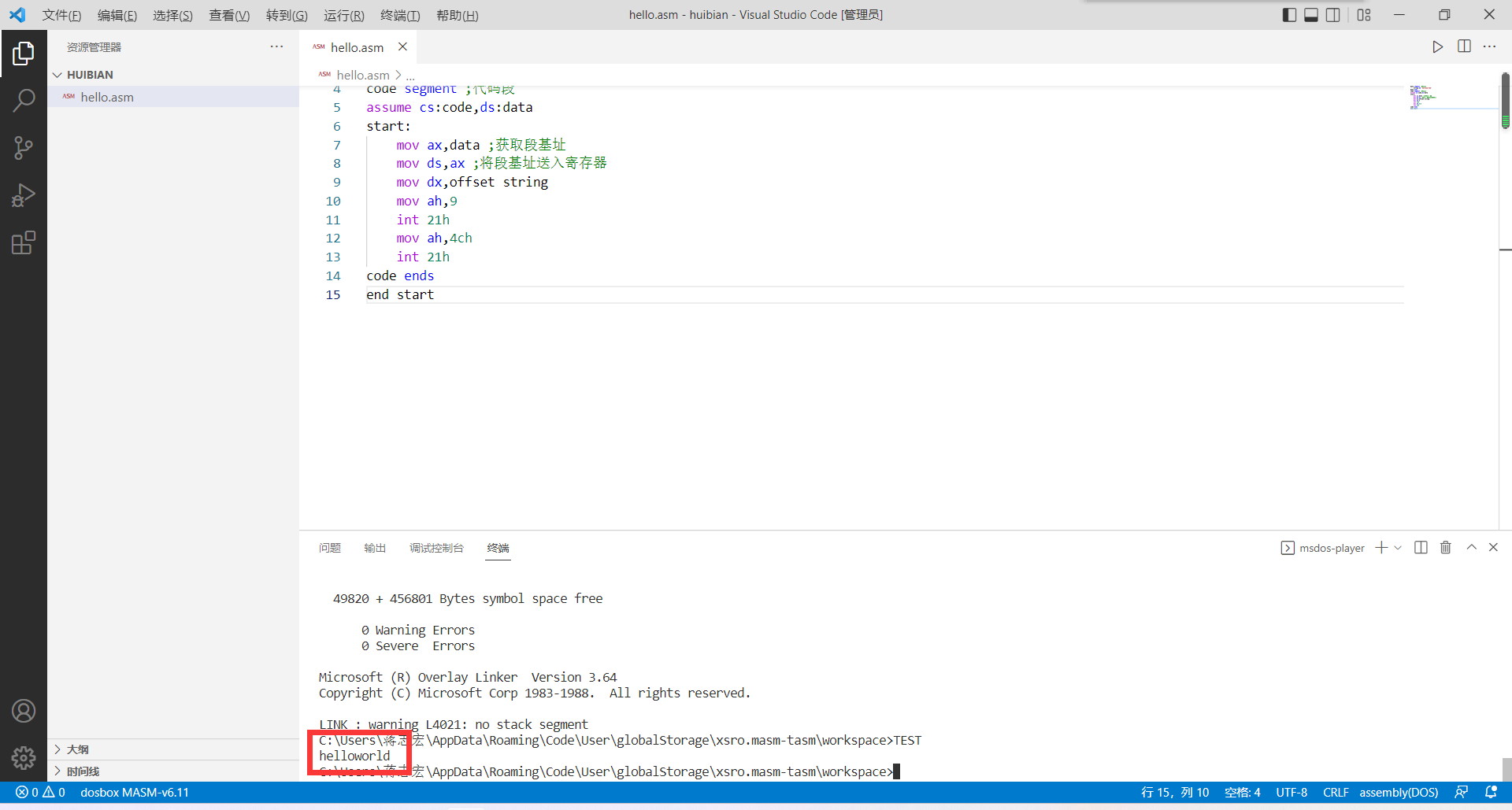Open the Selection menu

(x=172, y=15)
